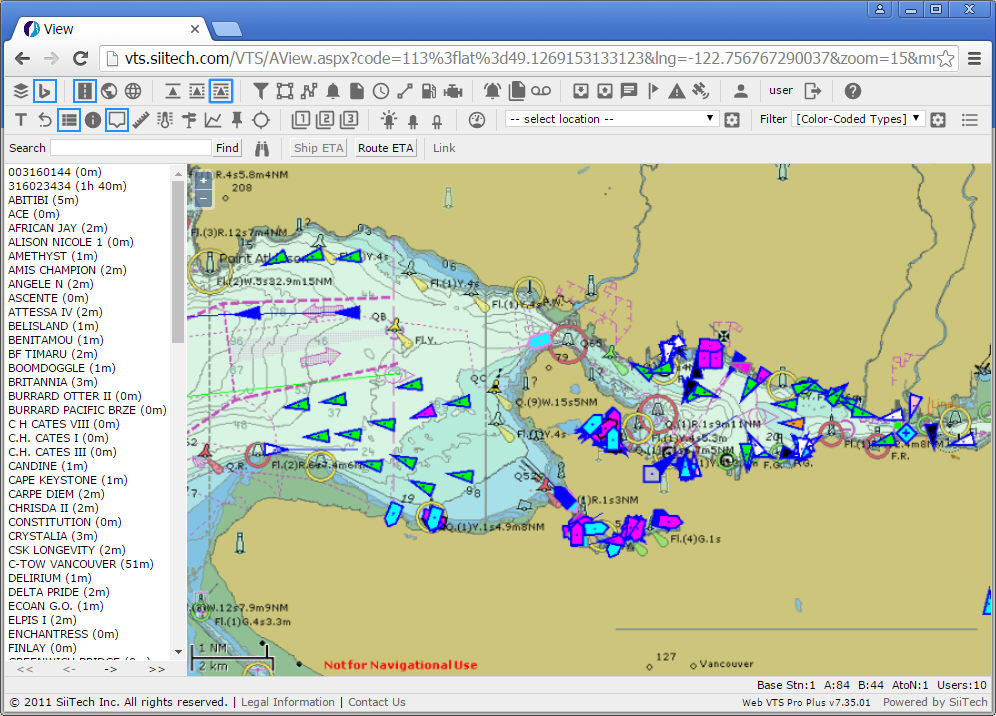Toggle the callout labels button
The width and height of the screenshot is (996, 716).
(x=117, y=120)
